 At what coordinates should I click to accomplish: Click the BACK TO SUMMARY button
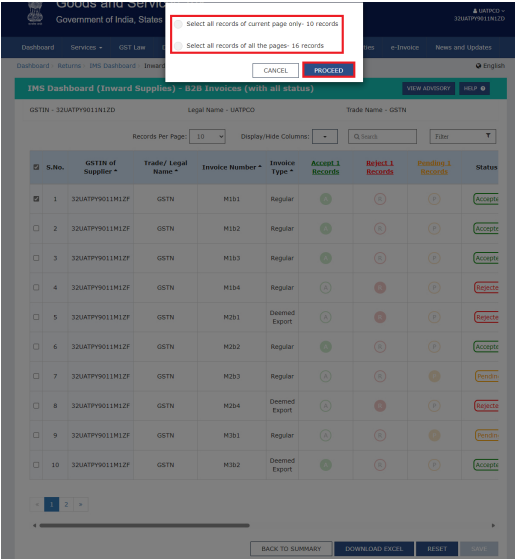click(291, 549)
